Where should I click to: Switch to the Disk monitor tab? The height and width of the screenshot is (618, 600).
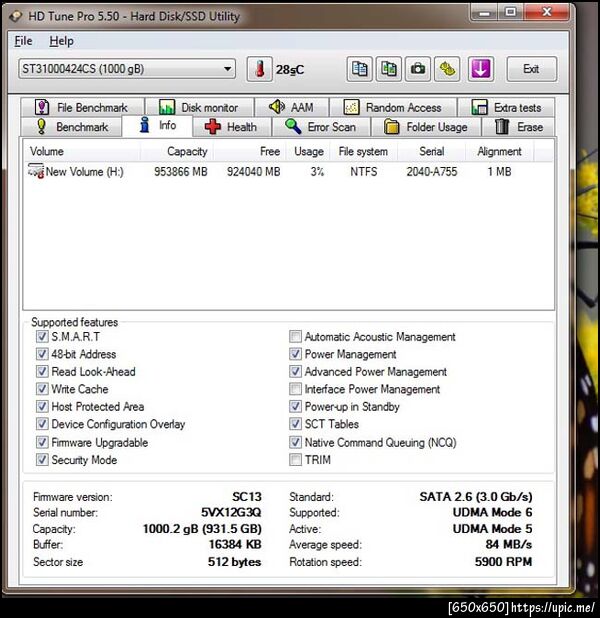(x=199, y=107)
